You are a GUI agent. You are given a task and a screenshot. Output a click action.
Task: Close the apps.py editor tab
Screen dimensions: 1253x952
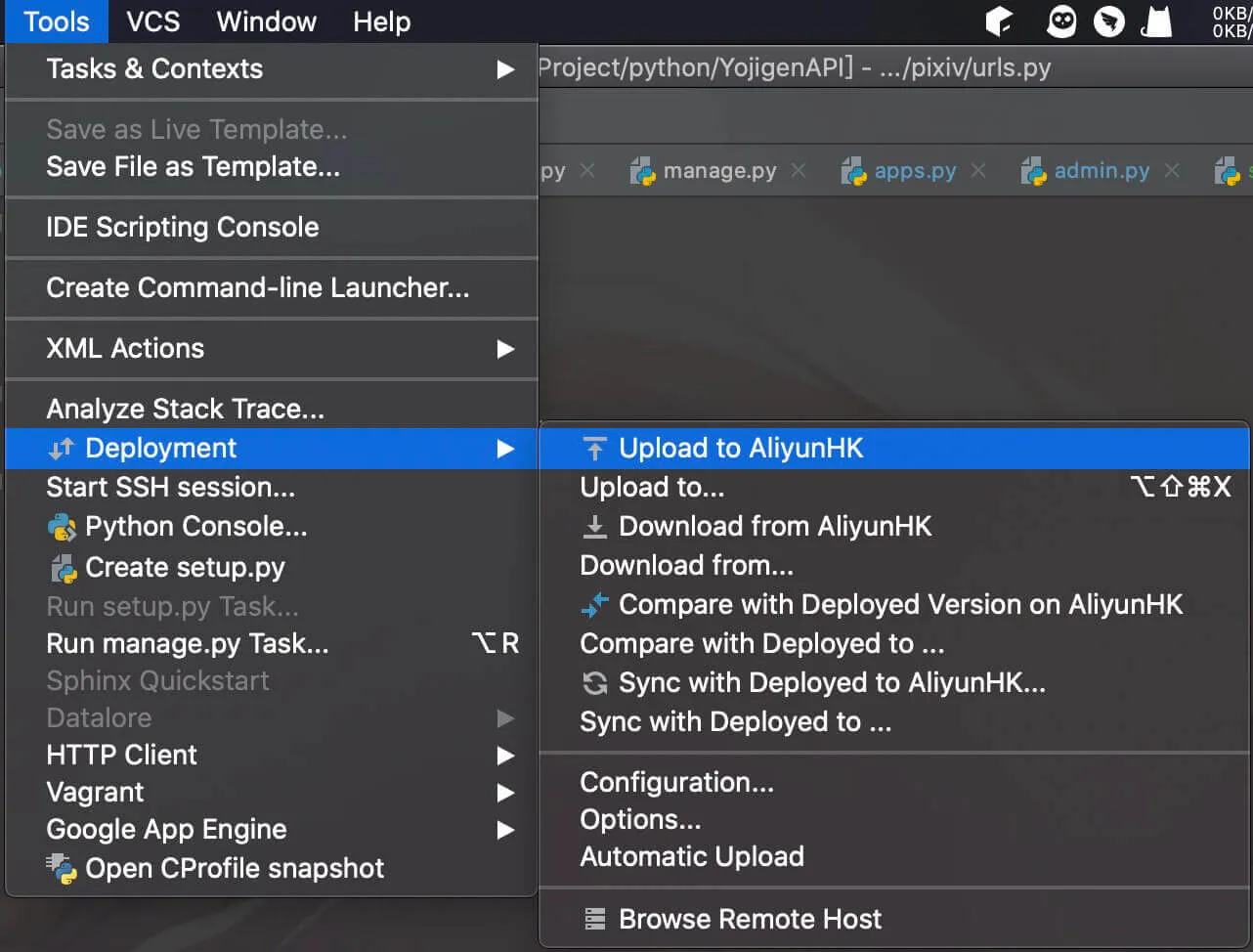point(978,171)
